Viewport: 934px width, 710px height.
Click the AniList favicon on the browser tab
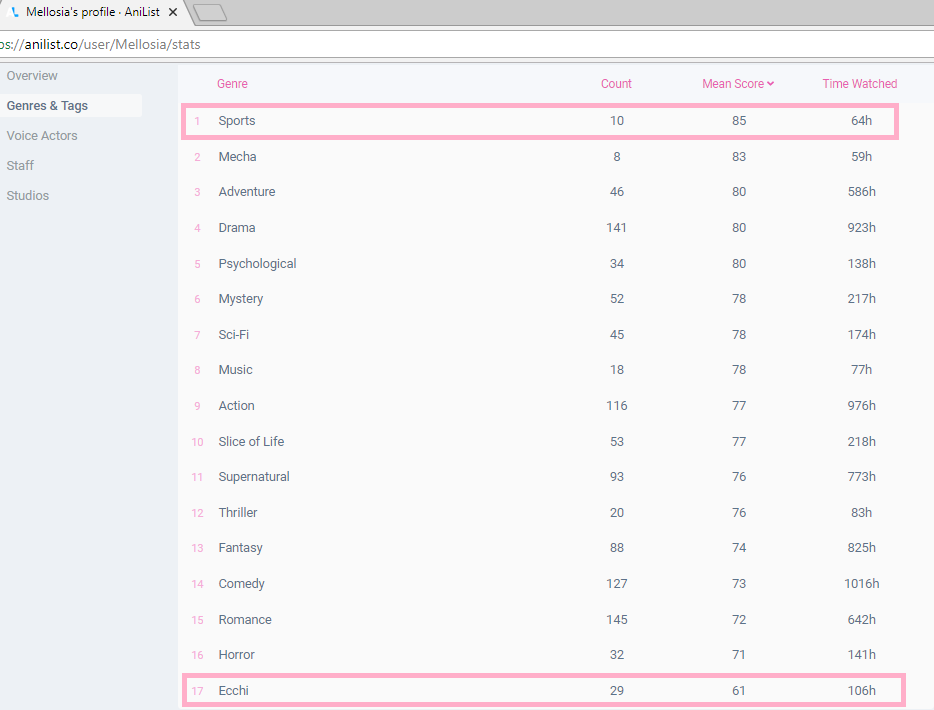click(x=14, y=12)
